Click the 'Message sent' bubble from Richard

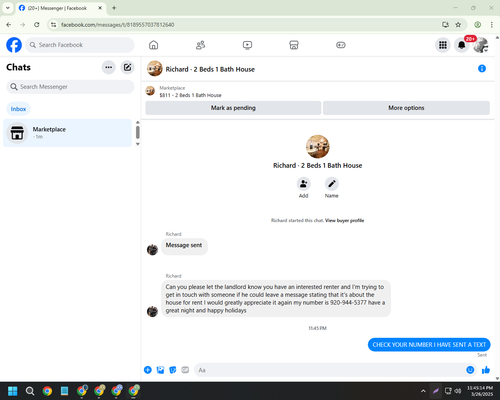coord(184,246)
